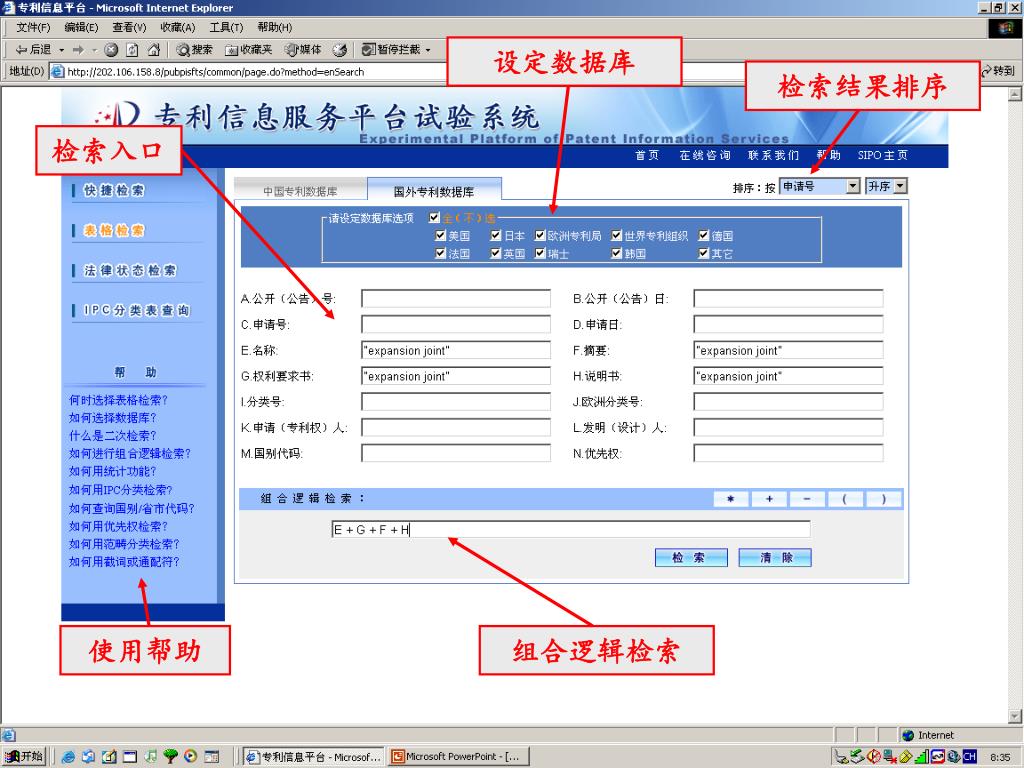
Task: Open the 编辑(E) menu
Action: [81, 27]
